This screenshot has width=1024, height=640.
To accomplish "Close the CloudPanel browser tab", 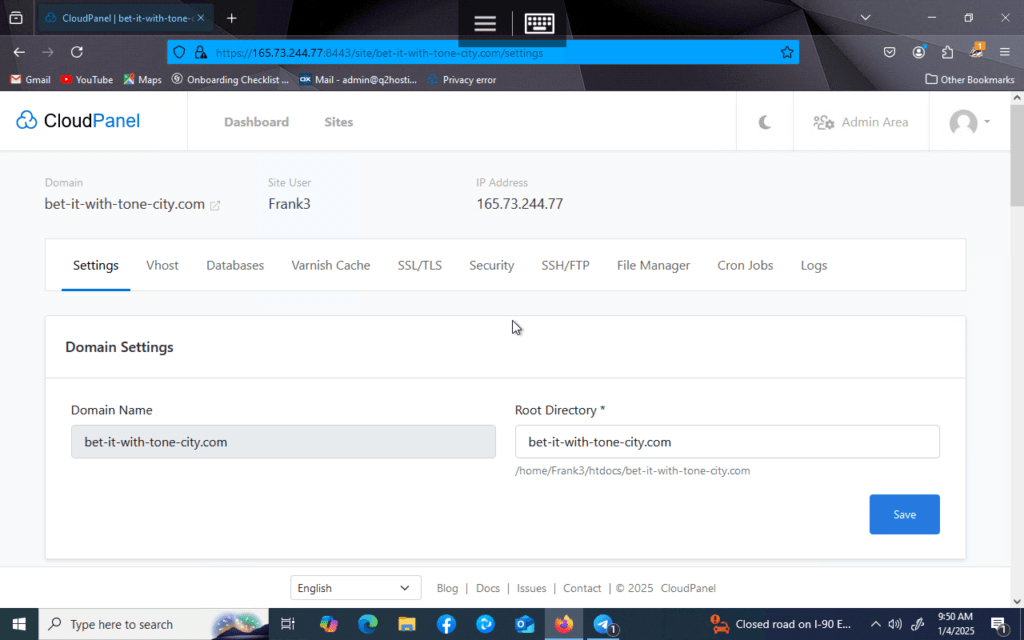I will tap(200, 18).
